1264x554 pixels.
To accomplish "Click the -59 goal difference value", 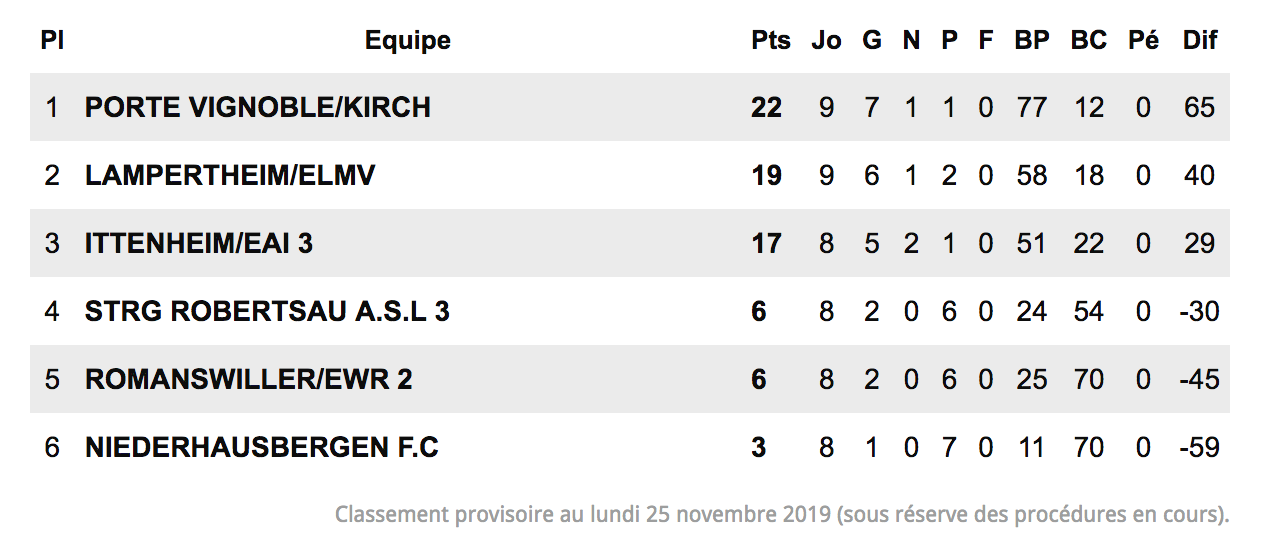I will click(1198, 447).
